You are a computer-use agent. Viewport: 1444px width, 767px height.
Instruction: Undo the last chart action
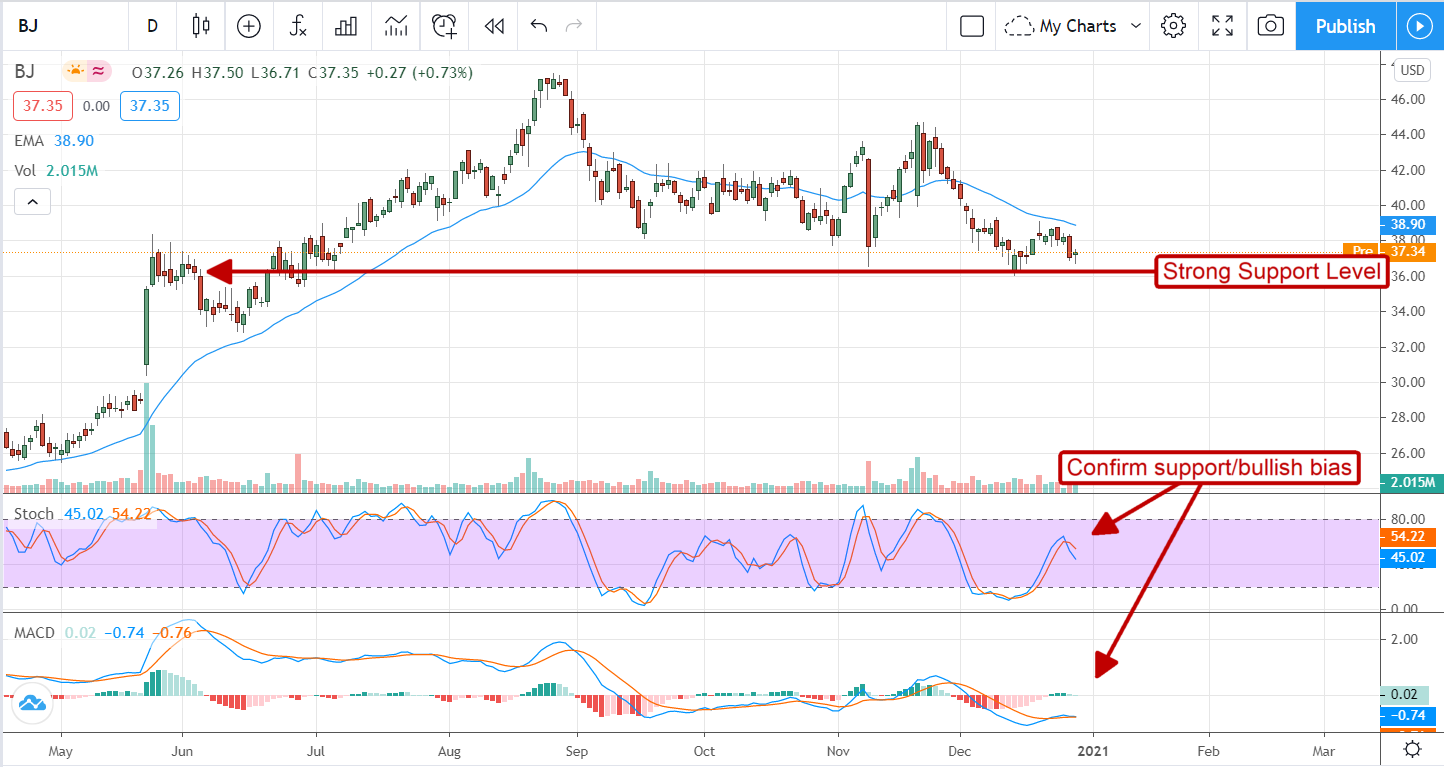(x=539, y=26)
